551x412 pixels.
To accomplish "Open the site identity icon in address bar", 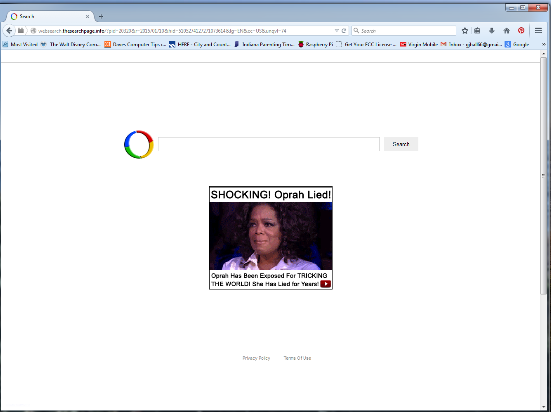I will pyautogui.click(x=33, y=31).
